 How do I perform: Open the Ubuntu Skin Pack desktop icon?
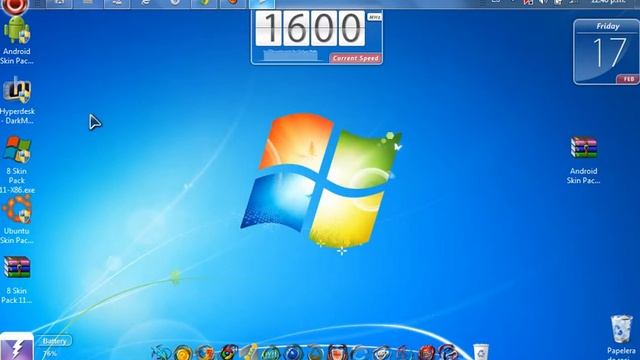pyautogui.click(x=17, y=220)
